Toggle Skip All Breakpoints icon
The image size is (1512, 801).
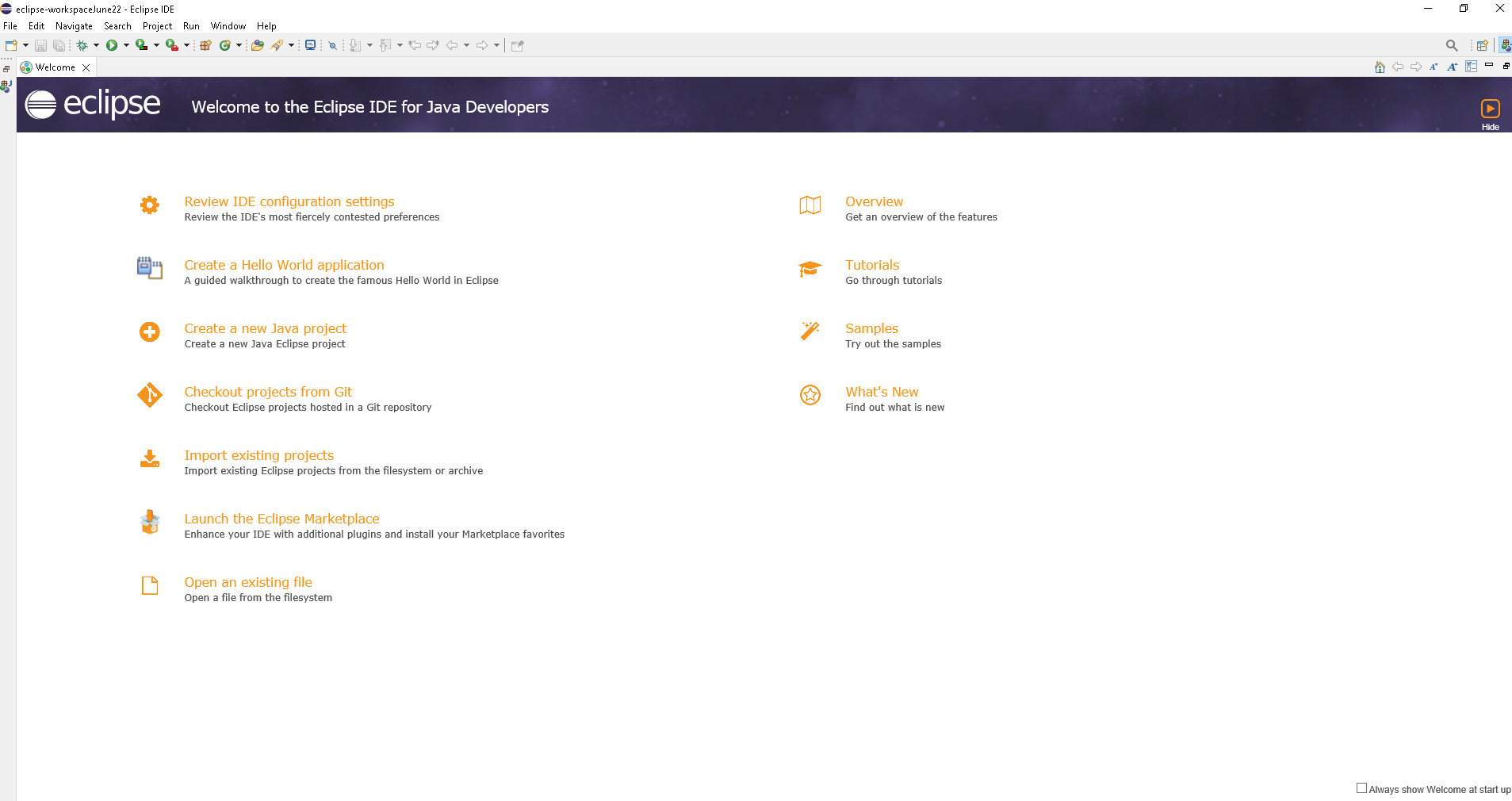click(x=333, y=45)
